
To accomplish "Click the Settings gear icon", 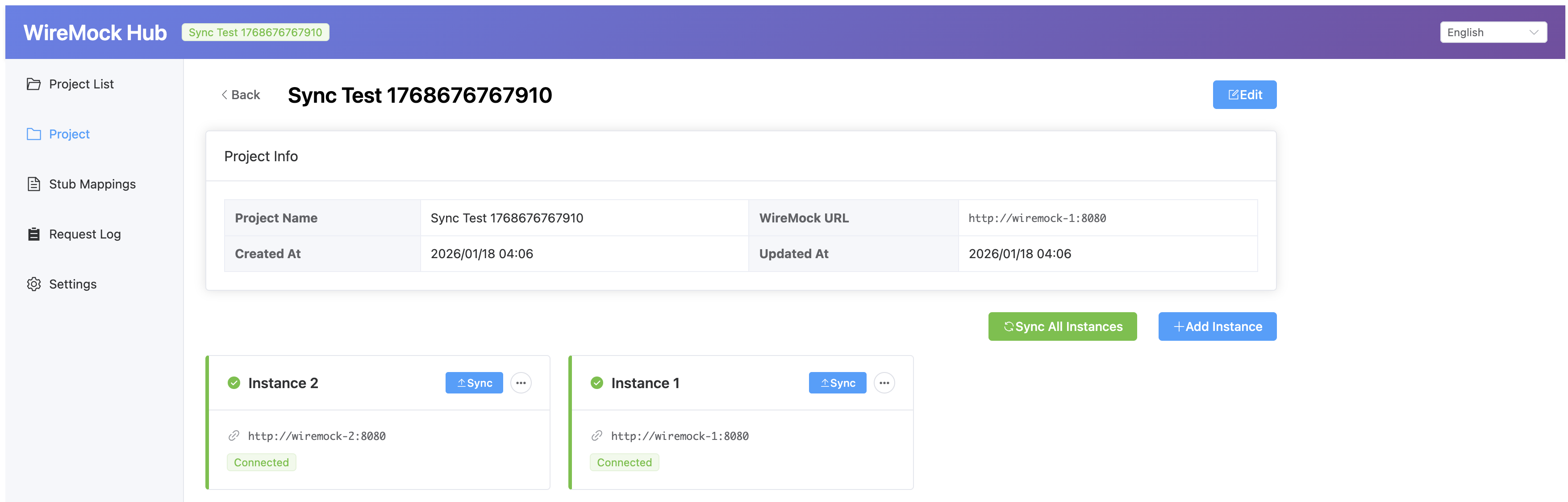I will (33, 284).
